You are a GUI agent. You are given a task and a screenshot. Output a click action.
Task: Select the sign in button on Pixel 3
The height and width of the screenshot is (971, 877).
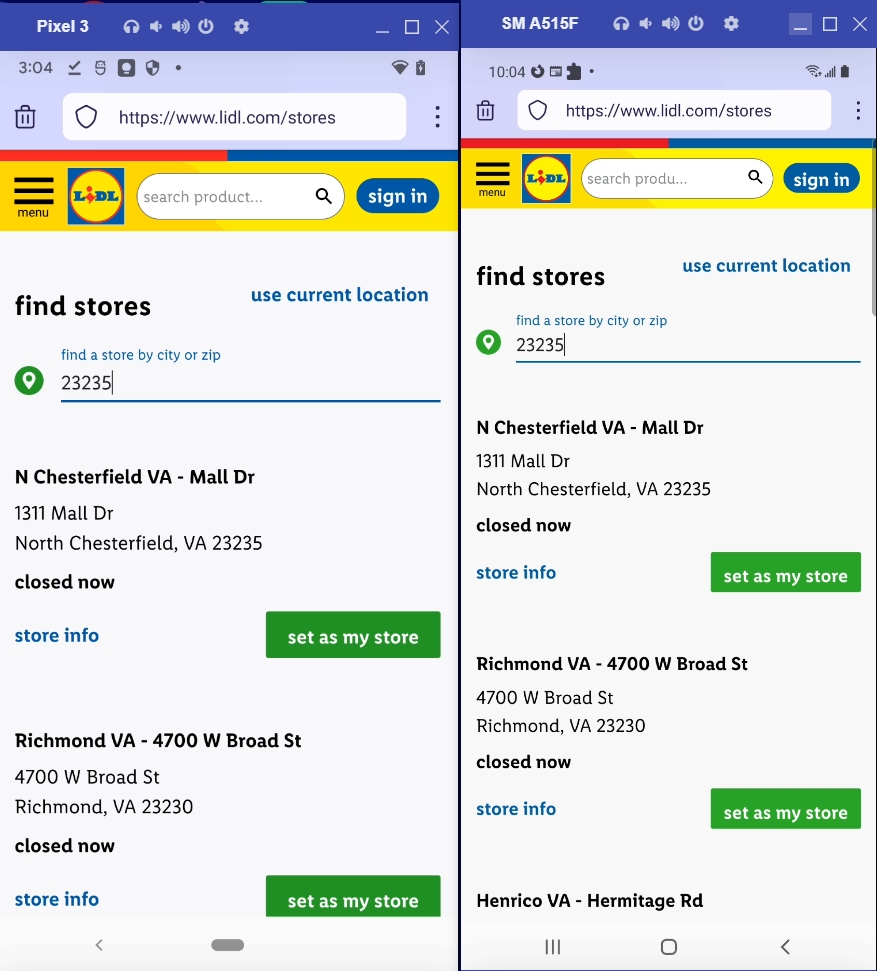click(397, 196)
